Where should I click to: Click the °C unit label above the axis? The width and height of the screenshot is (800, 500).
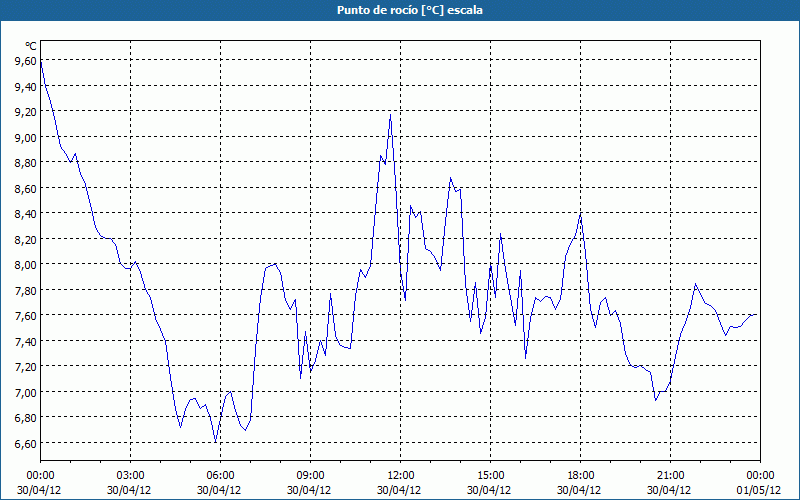31,46
